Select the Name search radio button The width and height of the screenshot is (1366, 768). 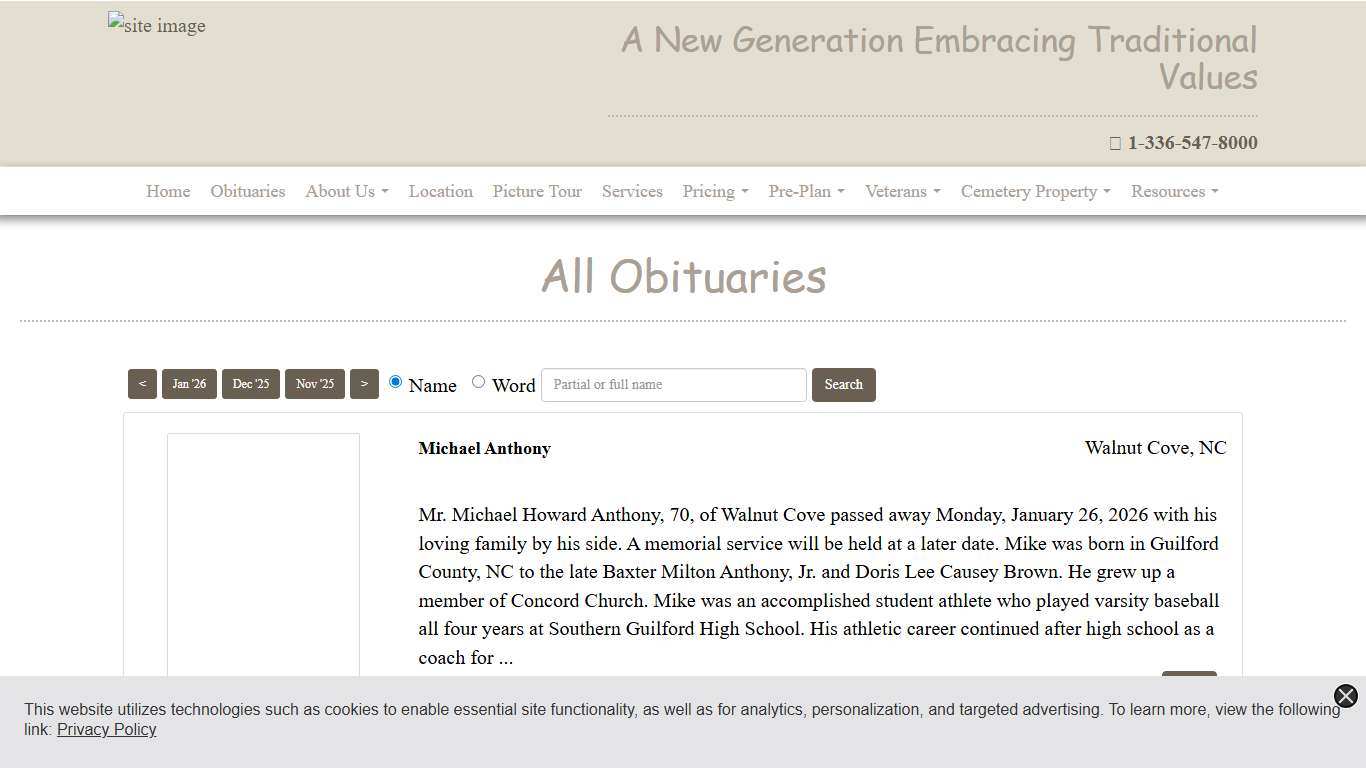(395, 381)
